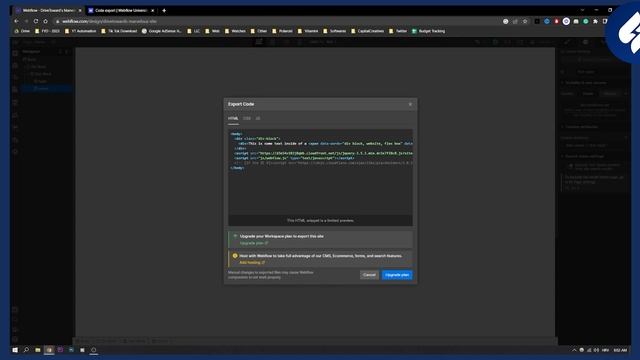Image resolution: width=640 pixels, height=360 pixels.
Task: Cancel the code export
Action: [369, 275]
